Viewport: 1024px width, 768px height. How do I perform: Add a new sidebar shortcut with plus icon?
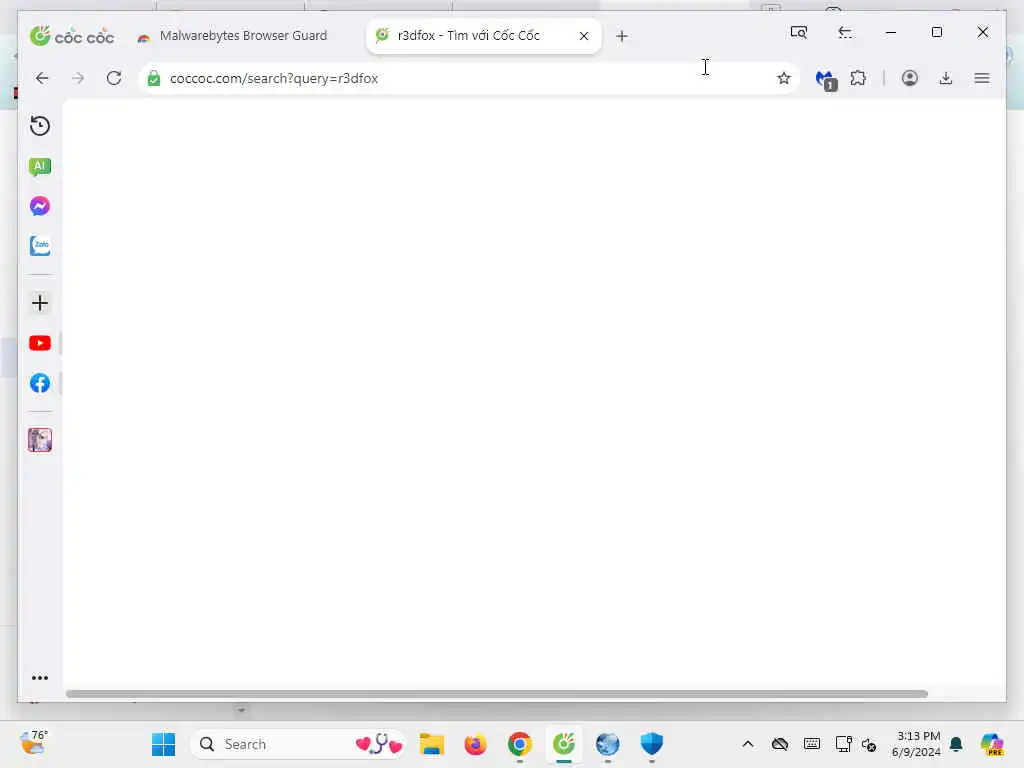[x=40, y=303]
